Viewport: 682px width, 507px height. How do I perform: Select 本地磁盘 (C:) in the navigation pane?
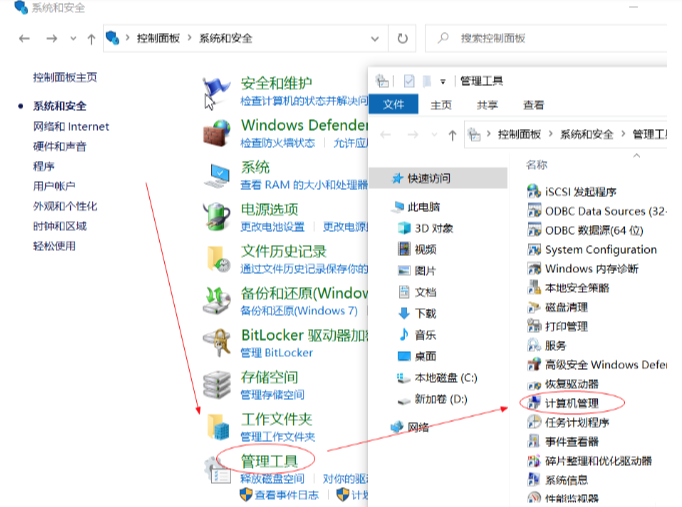click(x=445, y=378)
